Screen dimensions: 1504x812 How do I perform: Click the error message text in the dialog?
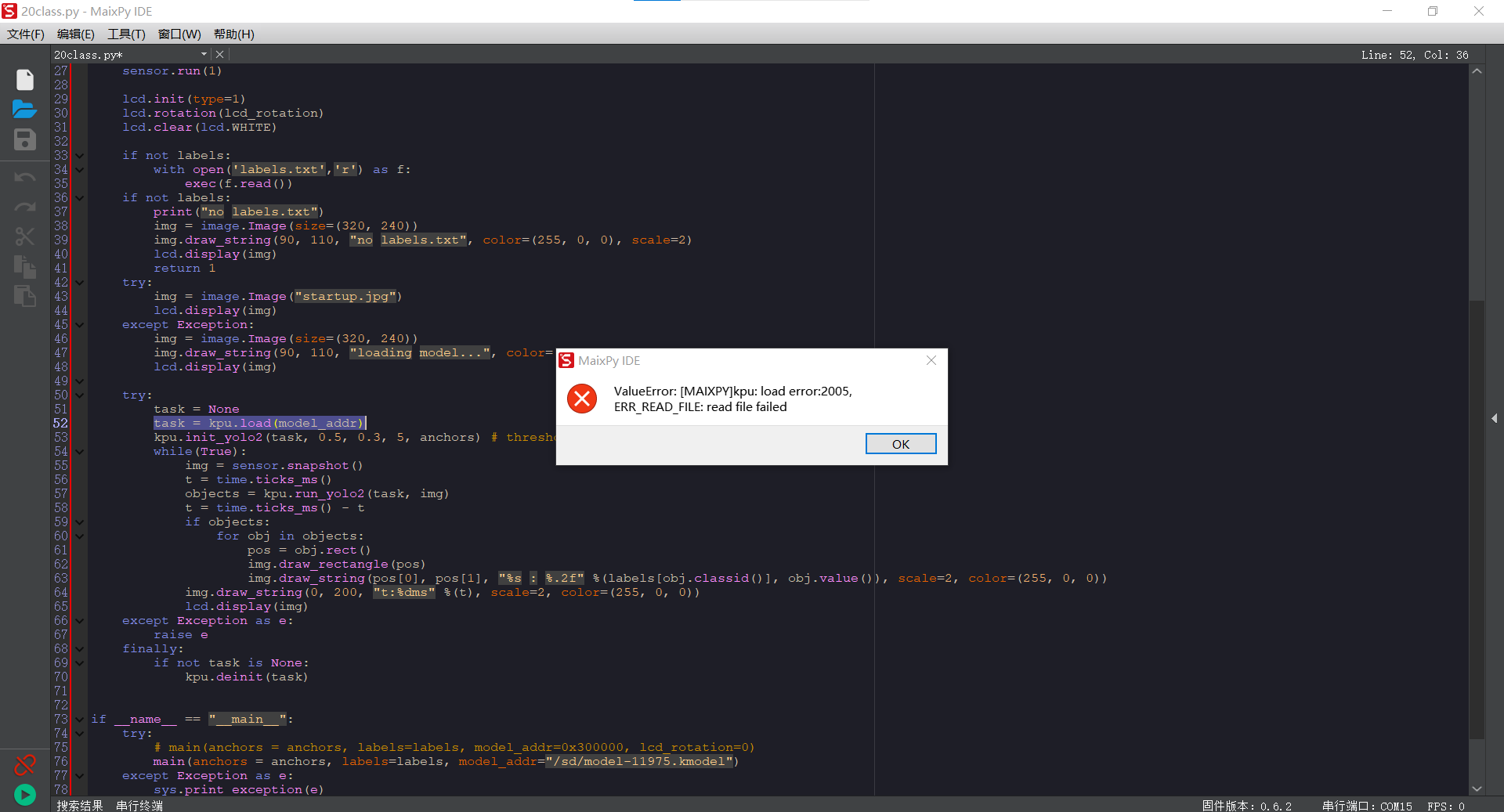[x=732, y=399]
